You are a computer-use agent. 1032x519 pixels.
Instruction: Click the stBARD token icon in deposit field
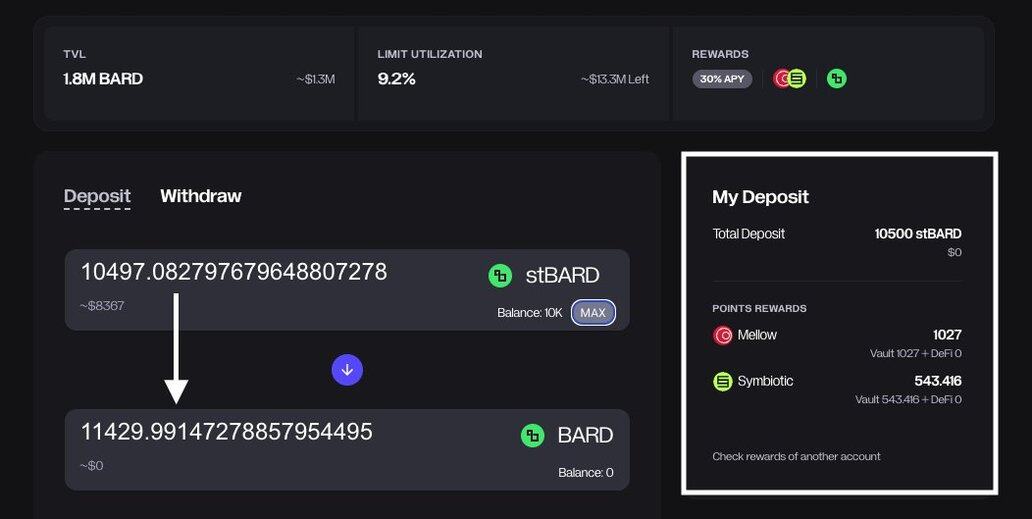[x=500, y=275]
